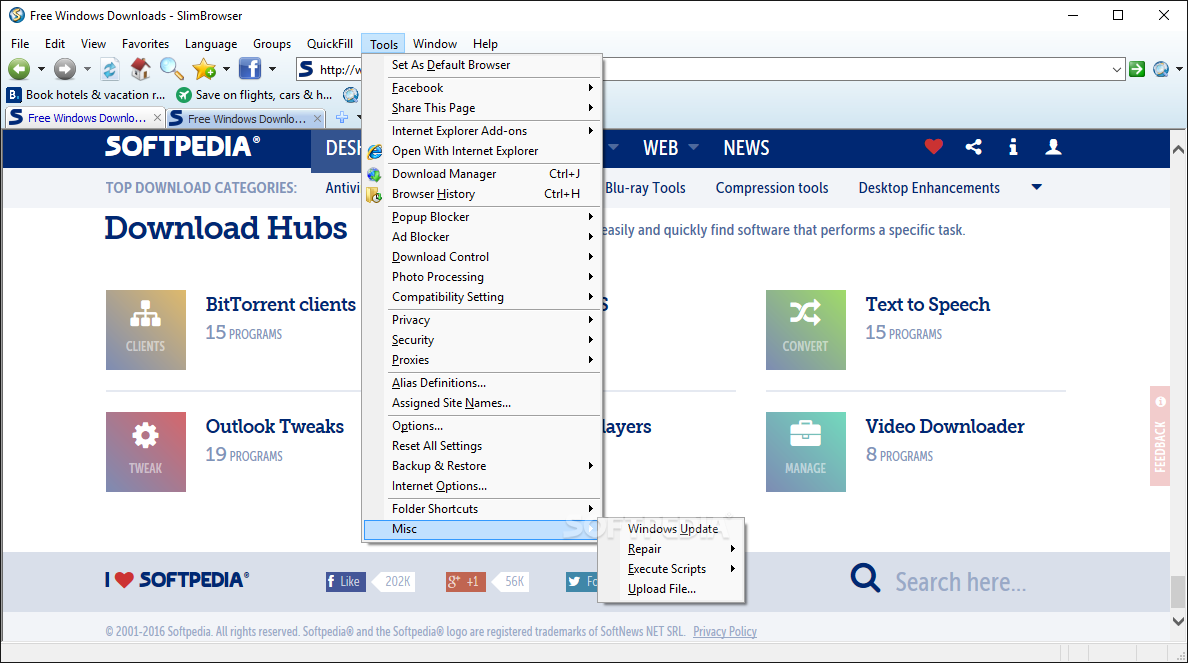1188x663 pixels.
Task: Open search with the magnifier toolbar icon
Action: [171, 69]
